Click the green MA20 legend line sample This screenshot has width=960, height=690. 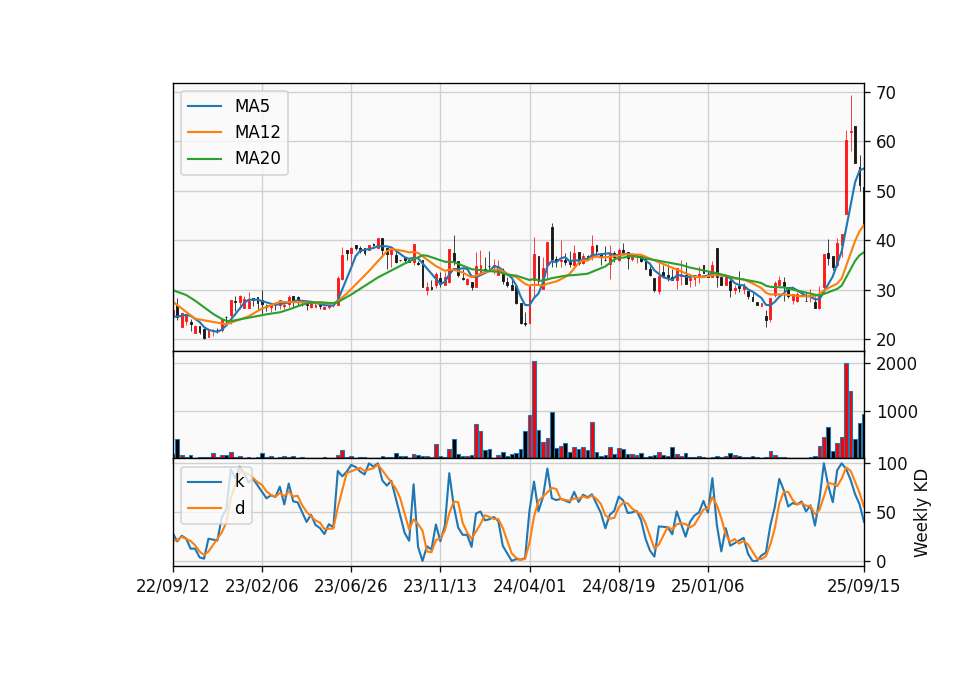(204, 159)
